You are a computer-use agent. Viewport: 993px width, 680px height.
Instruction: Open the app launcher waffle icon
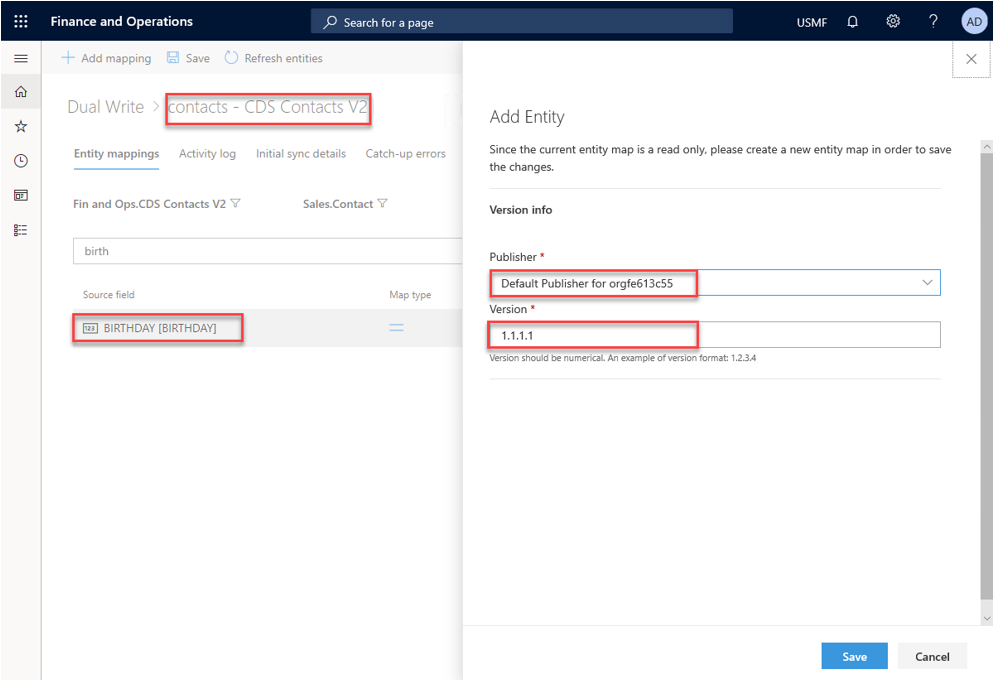pyautogui.click(x=21, y=22)
